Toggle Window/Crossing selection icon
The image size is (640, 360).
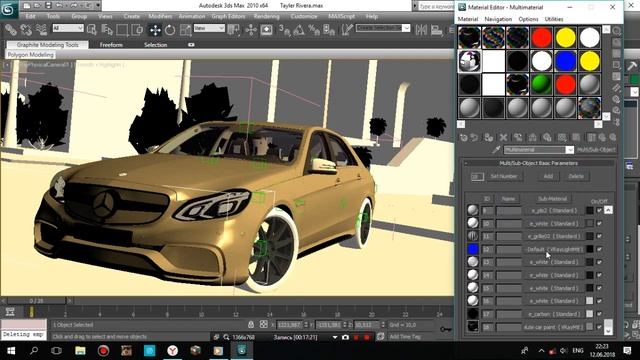(x=137, y=30)
